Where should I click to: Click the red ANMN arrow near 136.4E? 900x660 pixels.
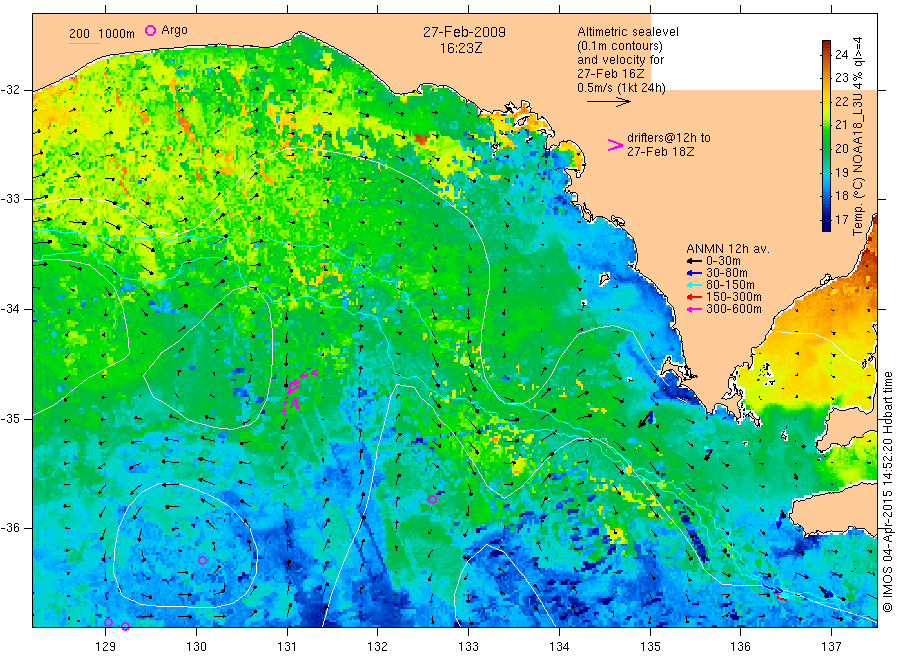tap(781, 598)
